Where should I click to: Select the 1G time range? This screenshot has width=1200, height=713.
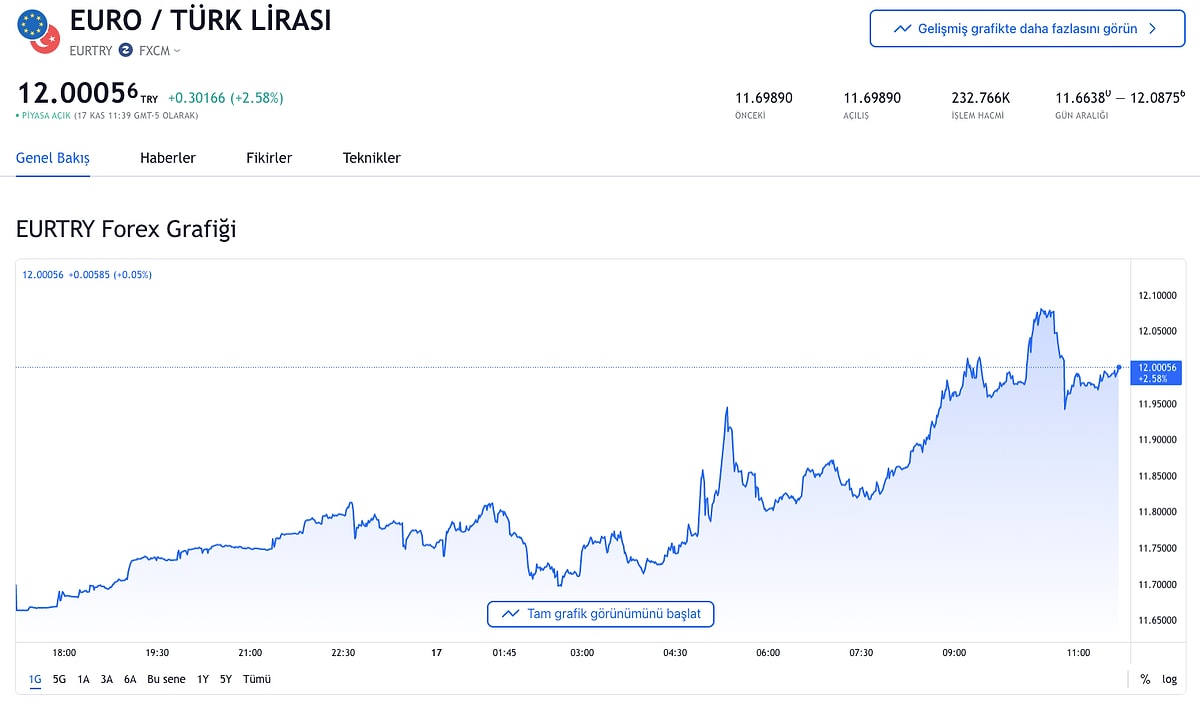(x=35, y=679)
